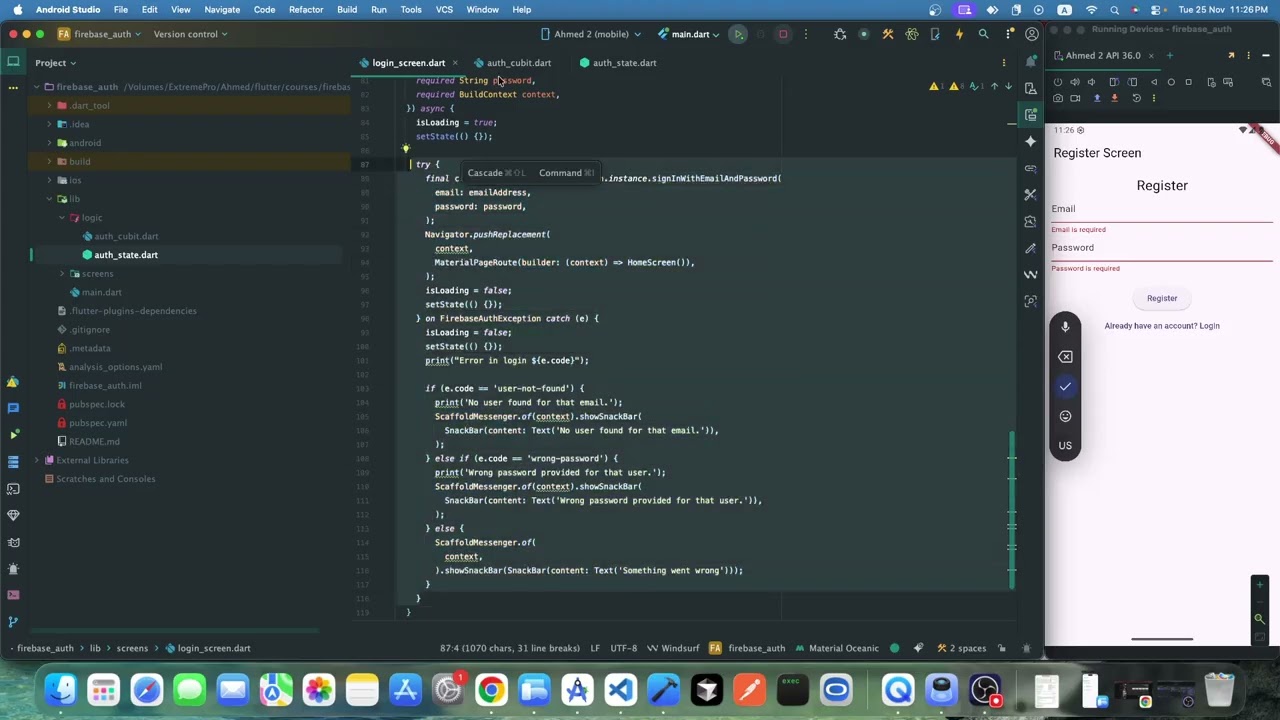Open Search Everywhere magnifier in the toolbar
Screen dimensions: 1280x720
[x=983, y=34]
